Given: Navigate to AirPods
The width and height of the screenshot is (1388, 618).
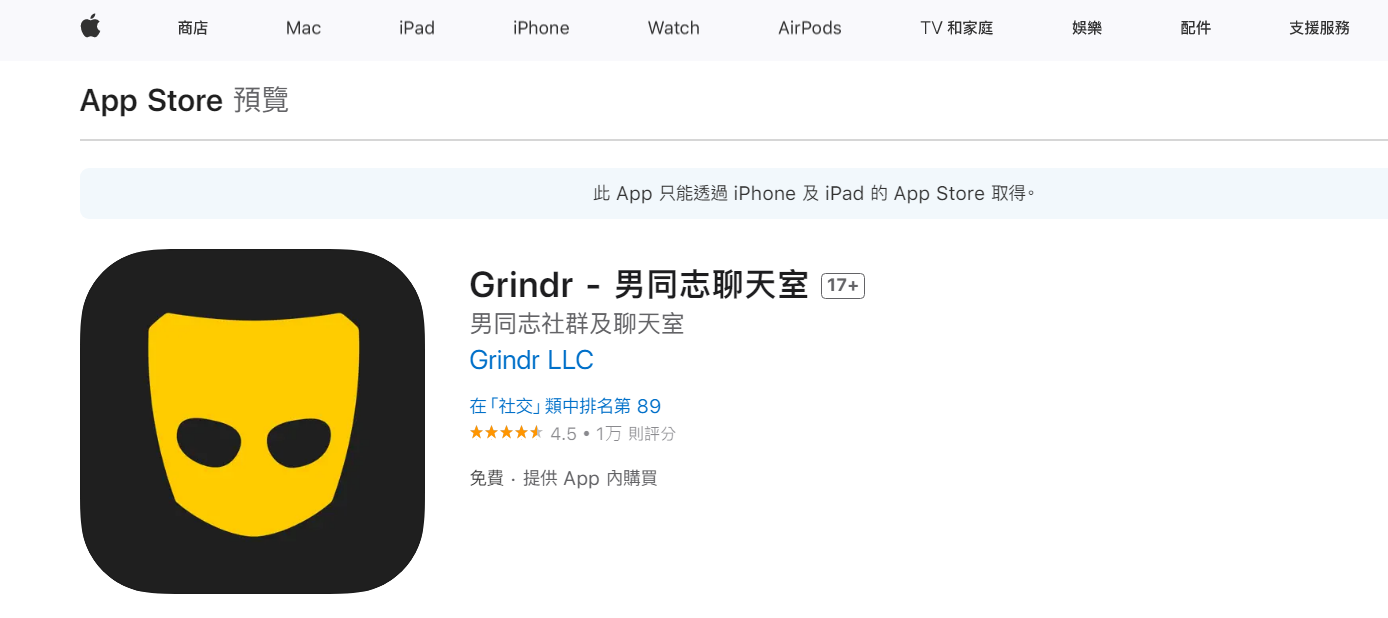Looking at the screenshot, I should 810,28.
